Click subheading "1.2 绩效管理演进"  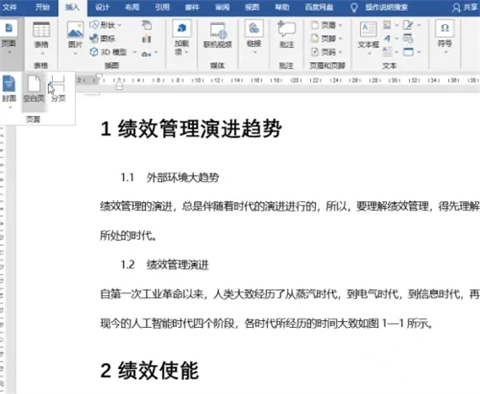(165, 265)
